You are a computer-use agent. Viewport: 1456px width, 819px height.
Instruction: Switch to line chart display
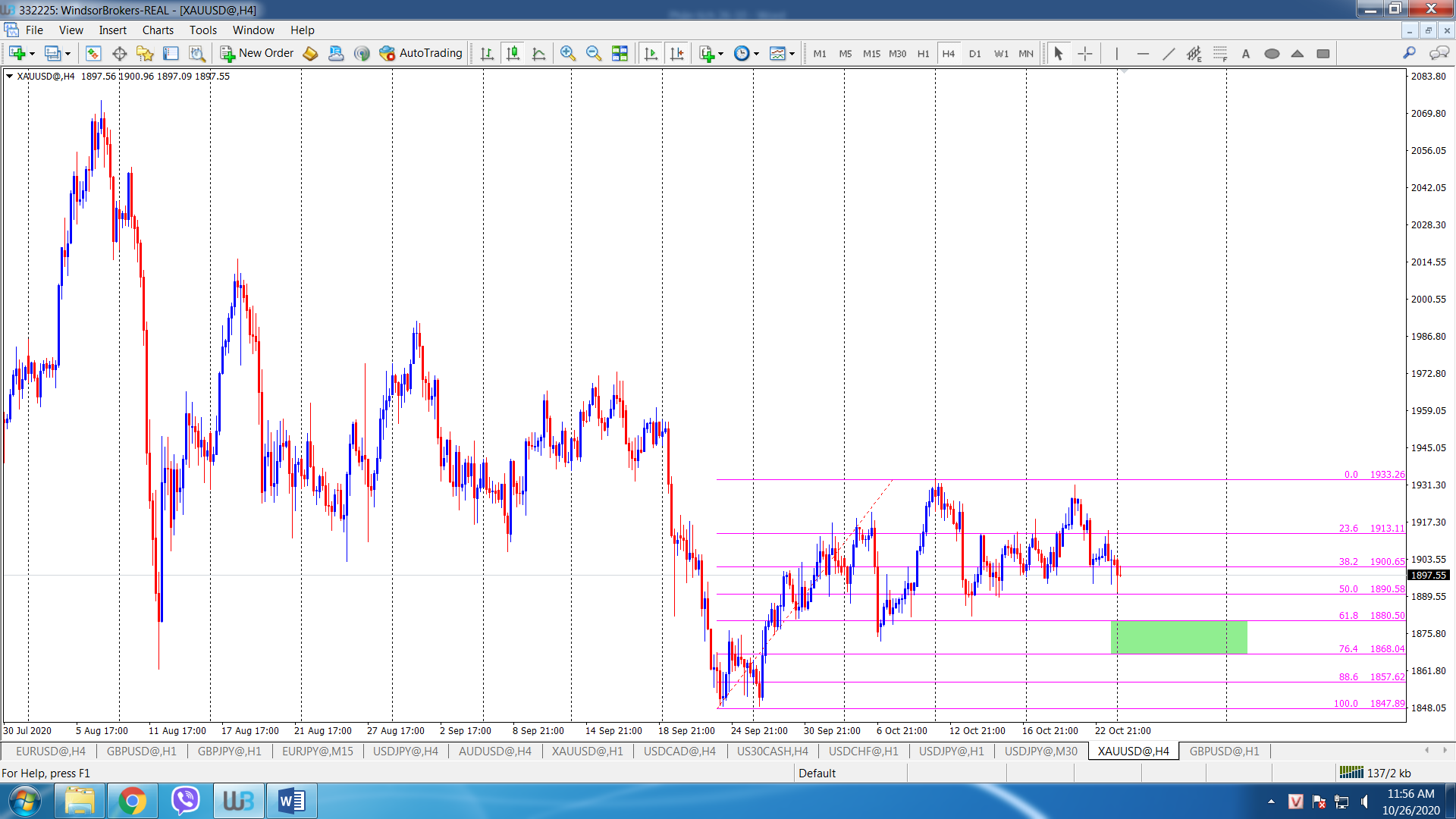[x=539, y=53]
